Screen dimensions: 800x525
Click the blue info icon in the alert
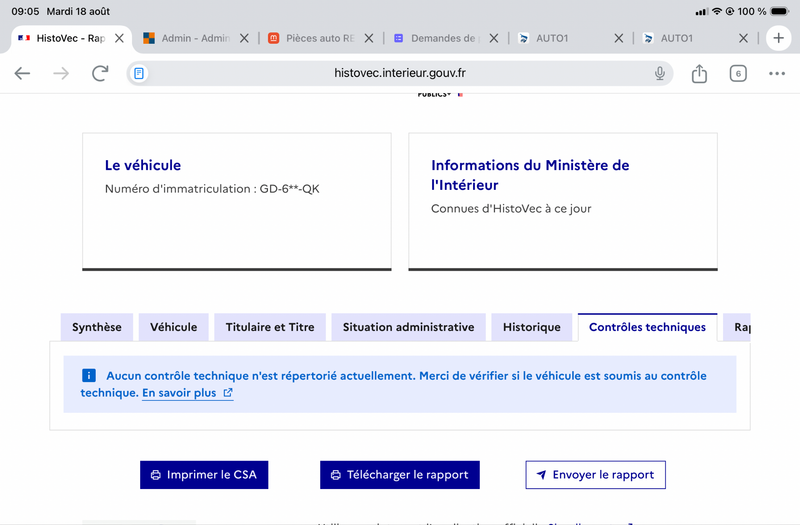[89, 376]
